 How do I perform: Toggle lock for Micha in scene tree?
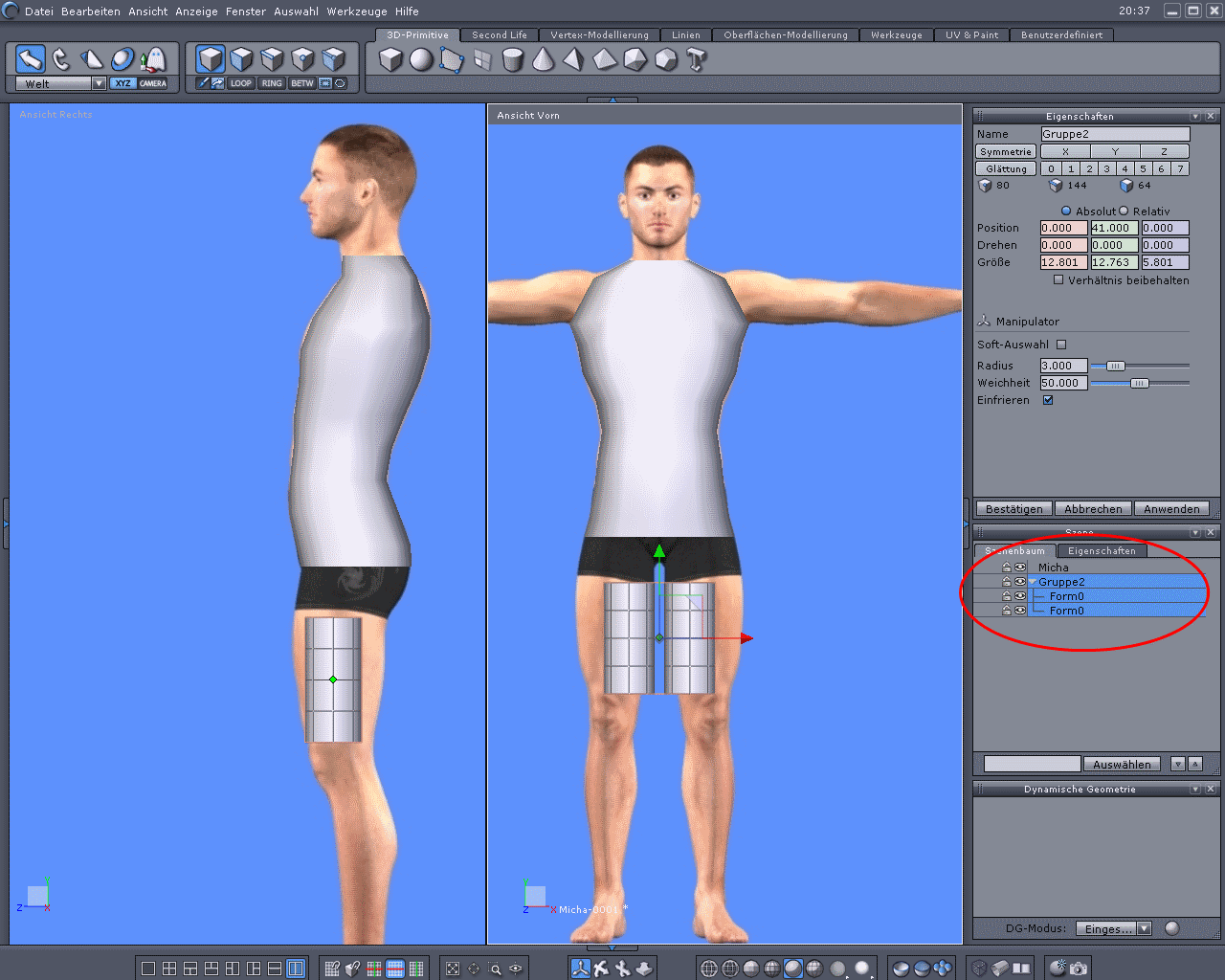1007,568
